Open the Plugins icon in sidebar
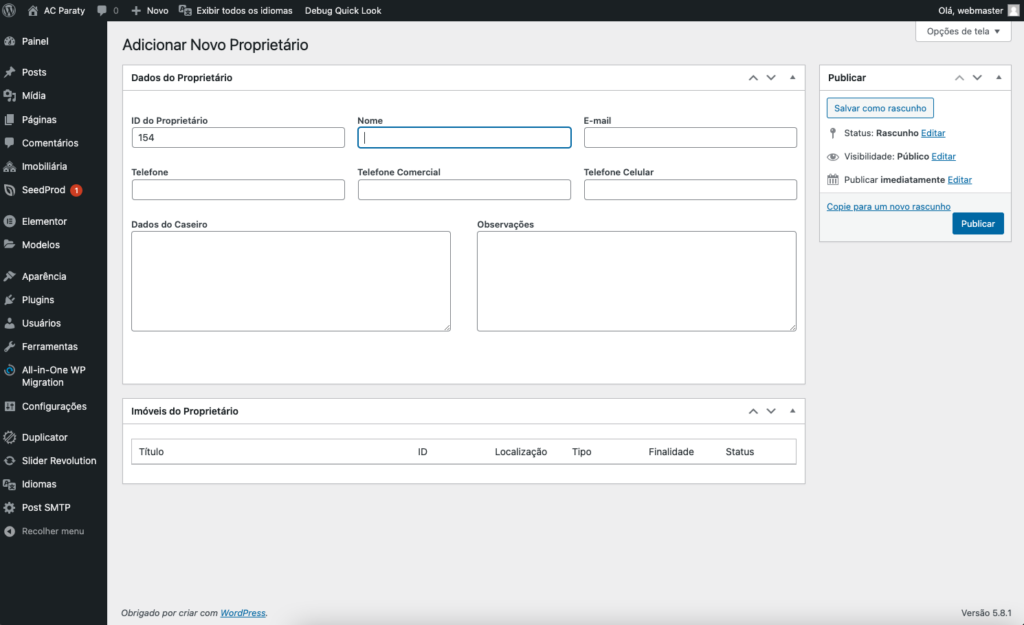Viewport: 1024px width, 625px height. coord(10,300)
